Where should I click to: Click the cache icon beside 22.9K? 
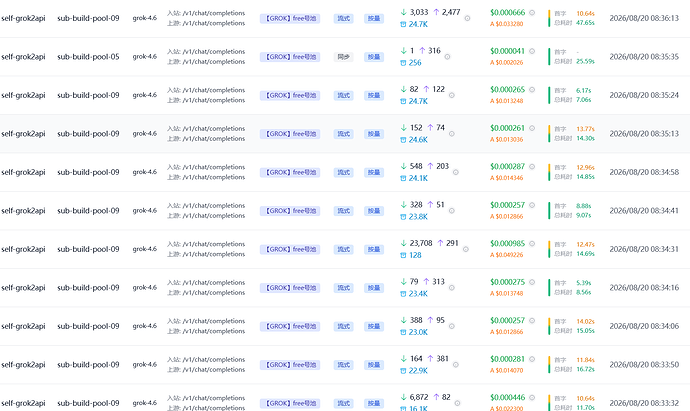pyautogui.click(x=403, y=371)
